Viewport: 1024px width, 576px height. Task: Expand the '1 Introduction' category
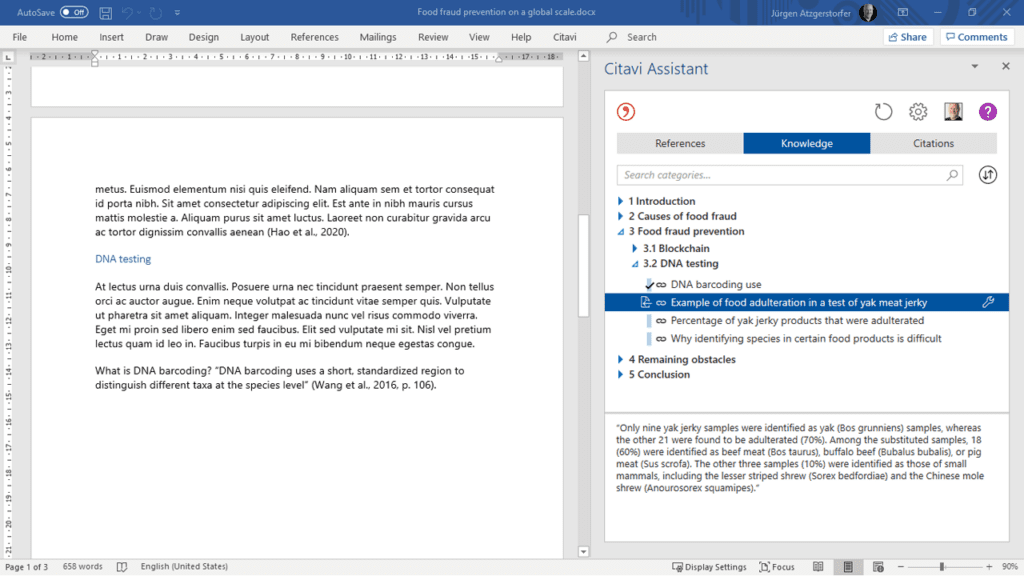coord(620,201)
